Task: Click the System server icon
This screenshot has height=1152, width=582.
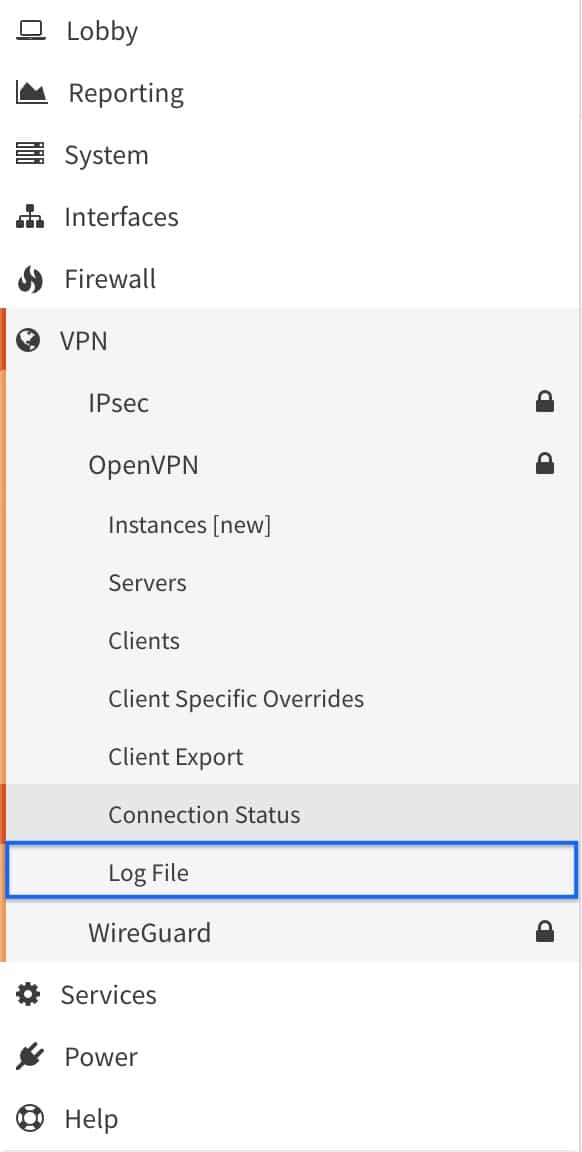Action: tap(30, 155)
